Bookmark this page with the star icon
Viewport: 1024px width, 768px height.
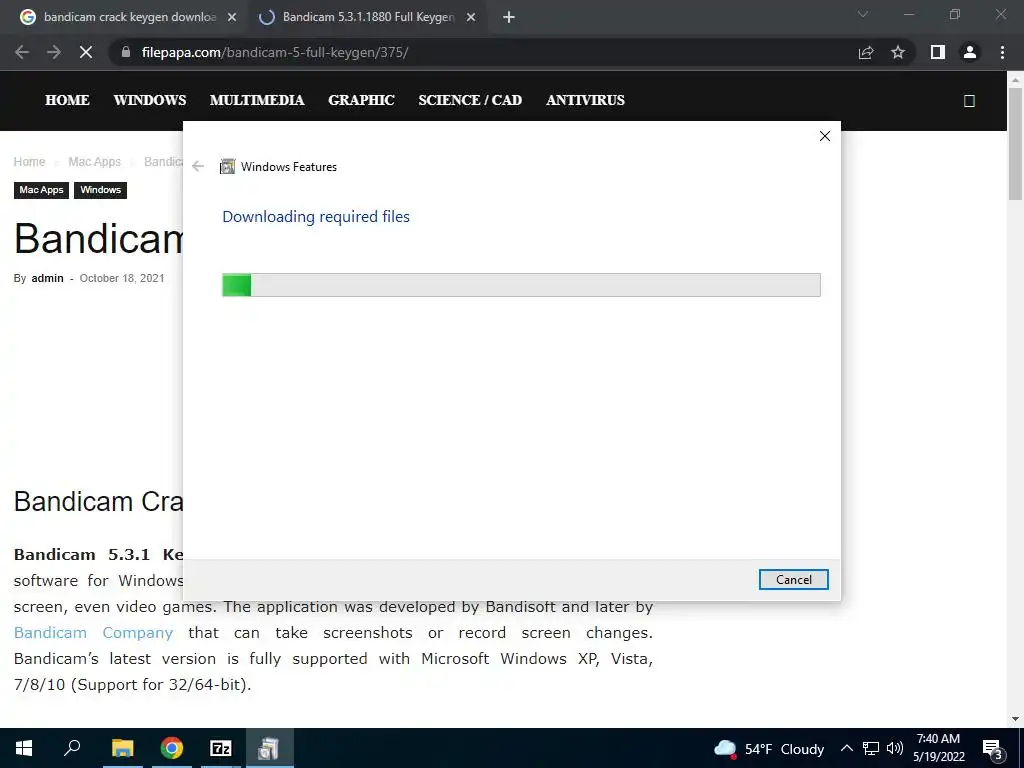tap(898, 52)
